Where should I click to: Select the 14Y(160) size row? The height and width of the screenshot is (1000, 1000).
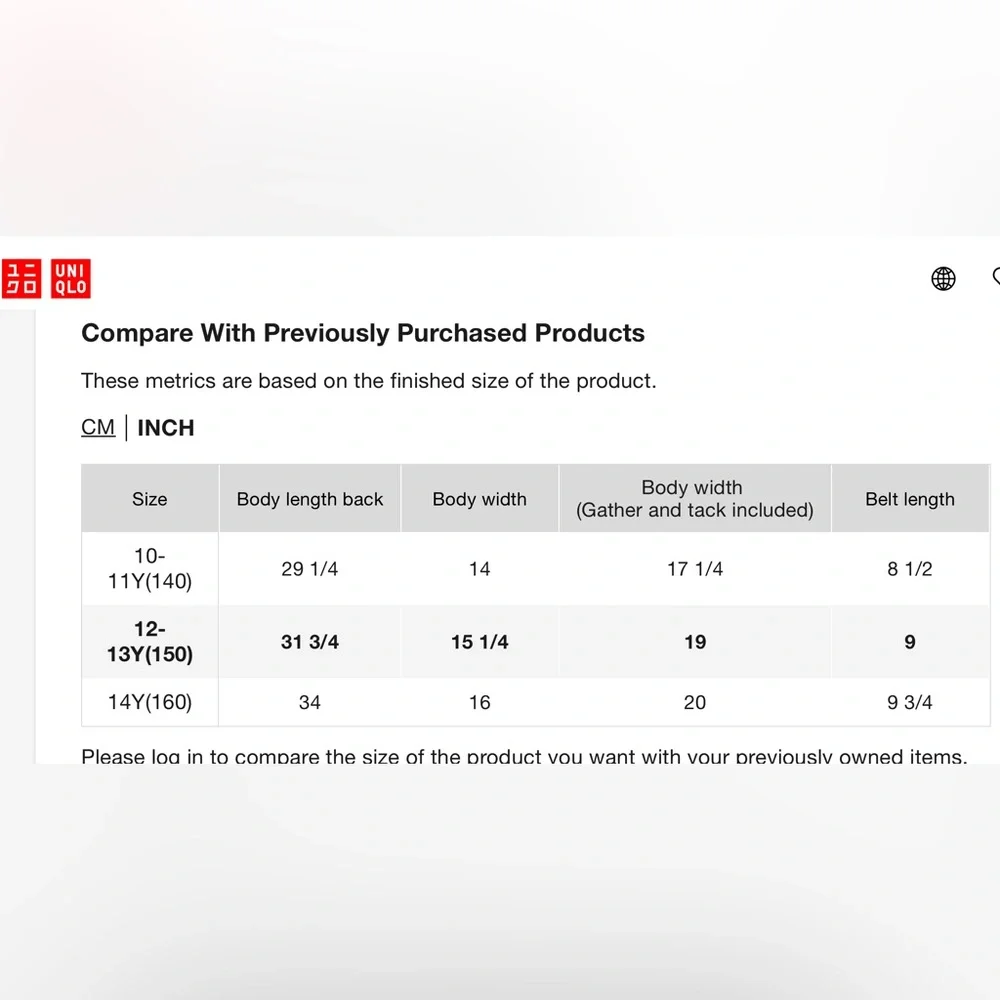point(535,702)
